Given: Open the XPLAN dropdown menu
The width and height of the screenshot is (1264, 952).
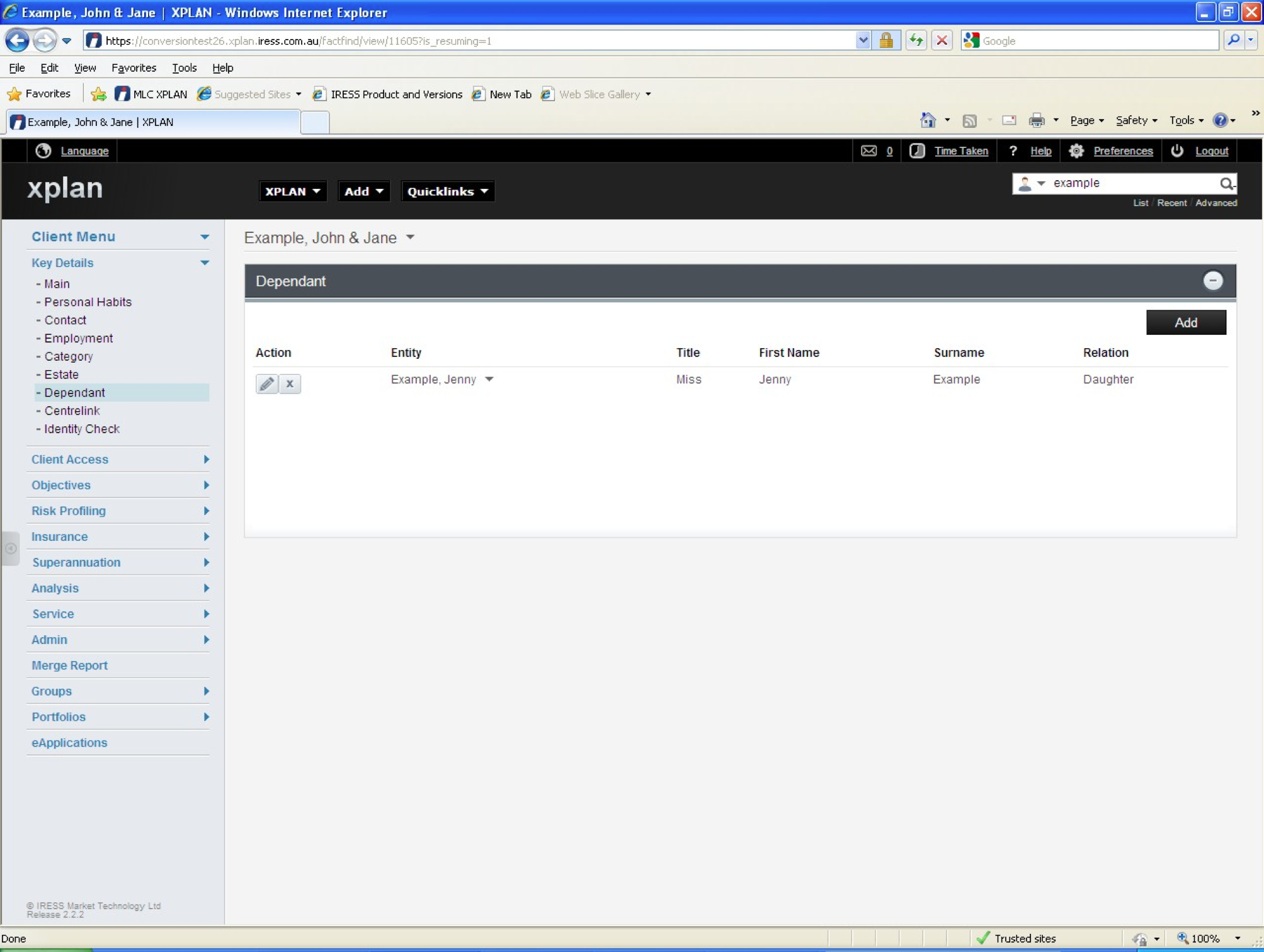Looking at the screenshot, I should 292,191.
